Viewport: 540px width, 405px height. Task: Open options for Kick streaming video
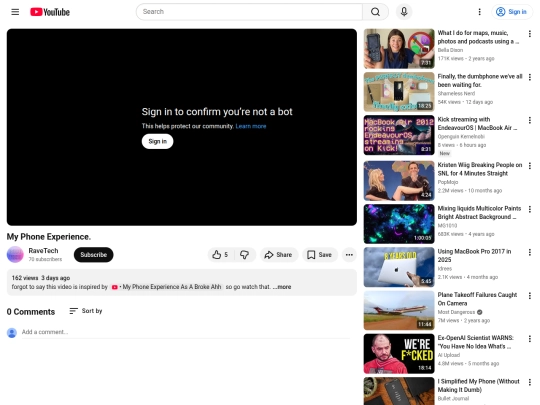click(530, 120)
